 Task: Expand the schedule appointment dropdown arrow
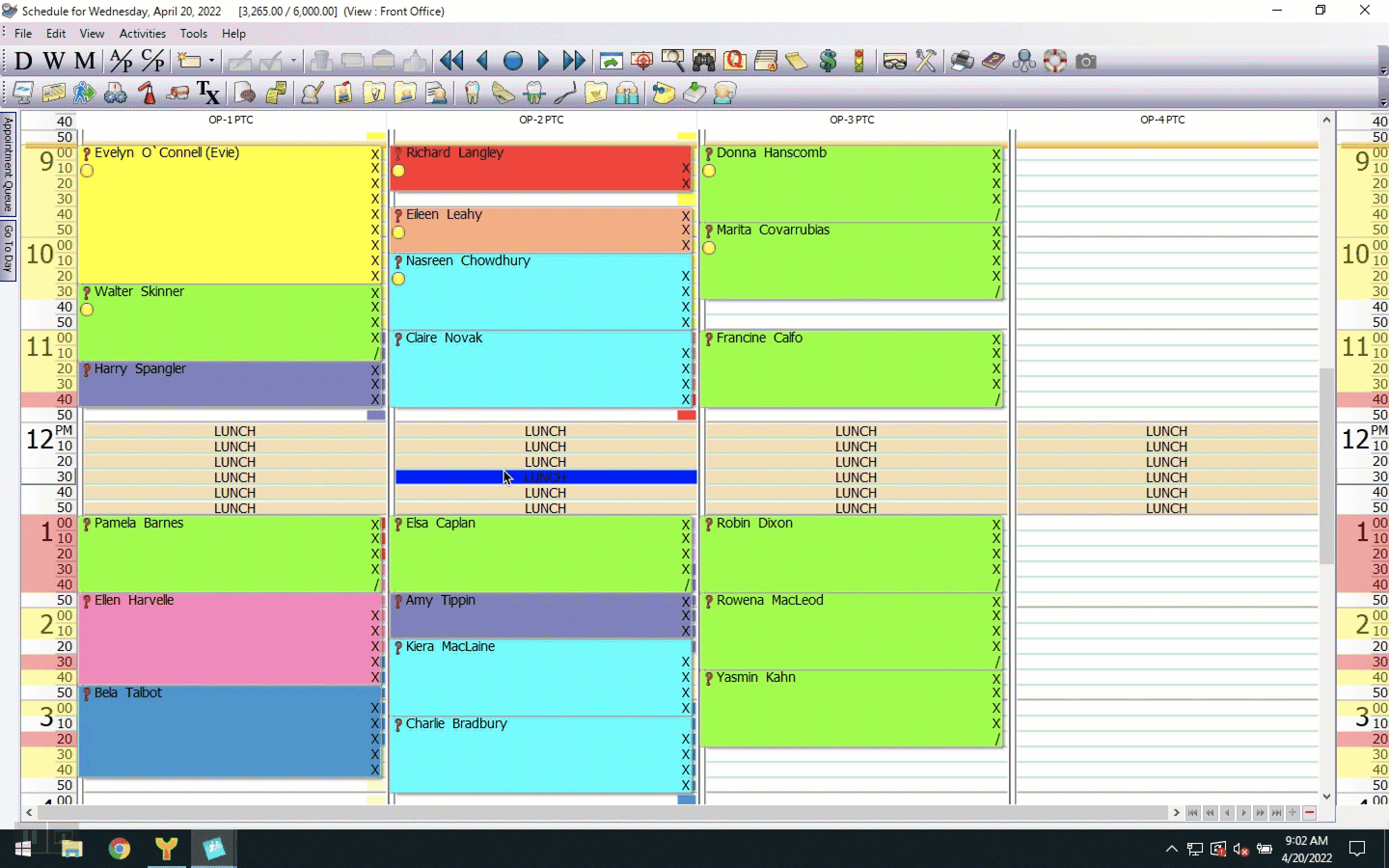click(x=211, y=61)
